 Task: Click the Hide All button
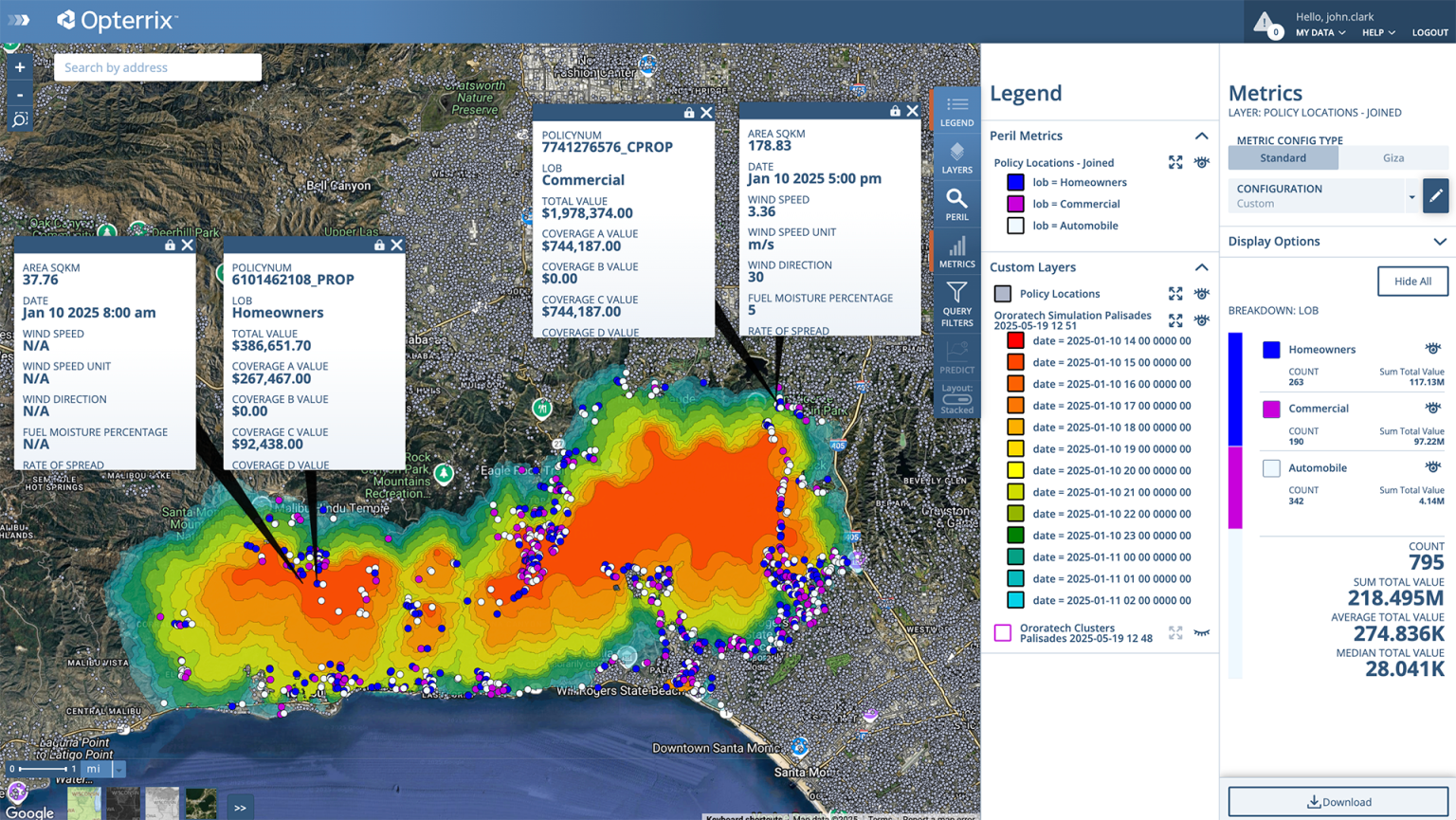click(1412, 282)
